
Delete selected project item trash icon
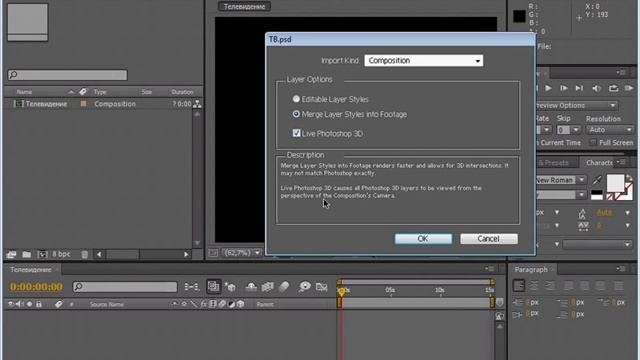pos(84,254)
